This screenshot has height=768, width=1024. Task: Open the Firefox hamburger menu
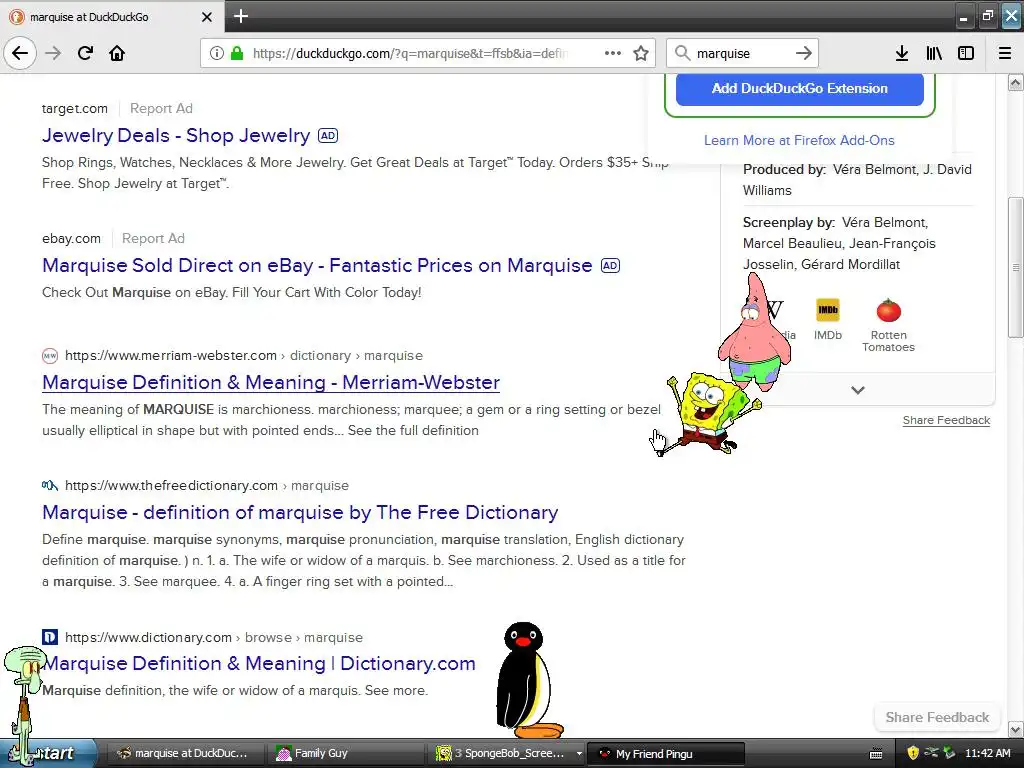click(1004, 53)
